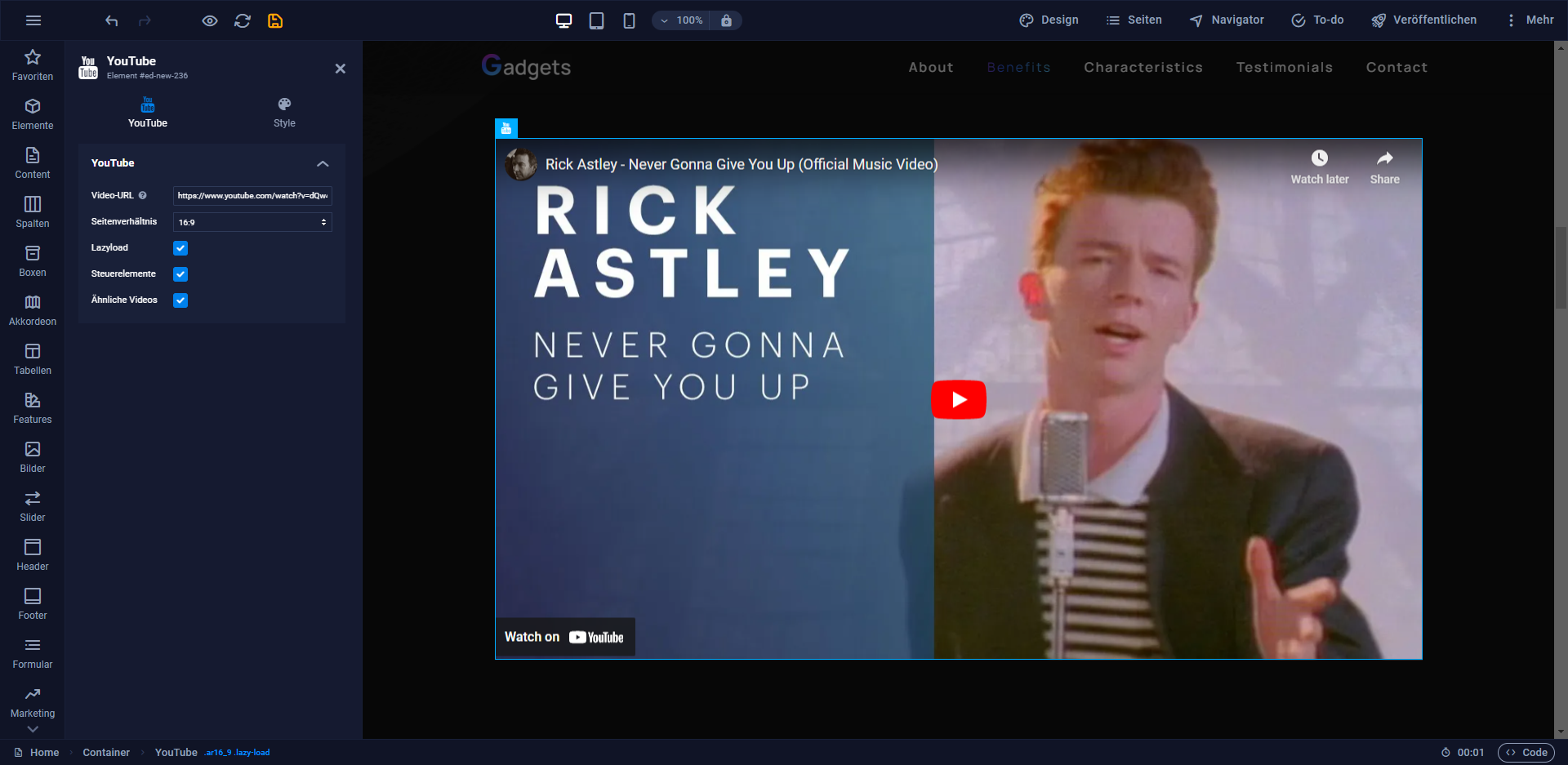Open the 100% zoom dropdown
Viewport: 1568px width, 765px height.
coord(681,20)
